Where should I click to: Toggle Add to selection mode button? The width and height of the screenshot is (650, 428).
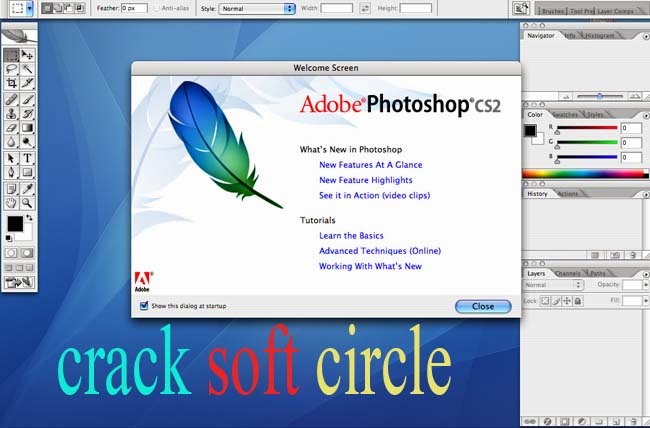pyautogui.click(x=58, y=8)
